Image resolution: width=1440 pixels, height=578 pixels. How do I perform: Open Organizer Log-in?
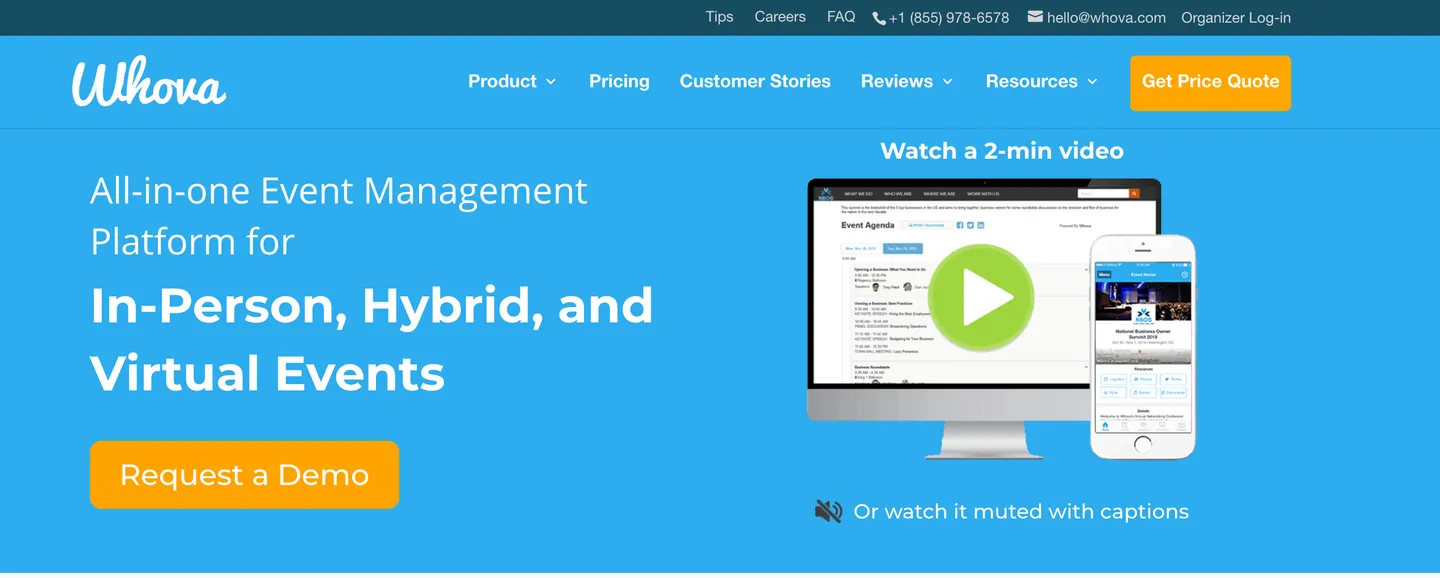pos(1236,18)
